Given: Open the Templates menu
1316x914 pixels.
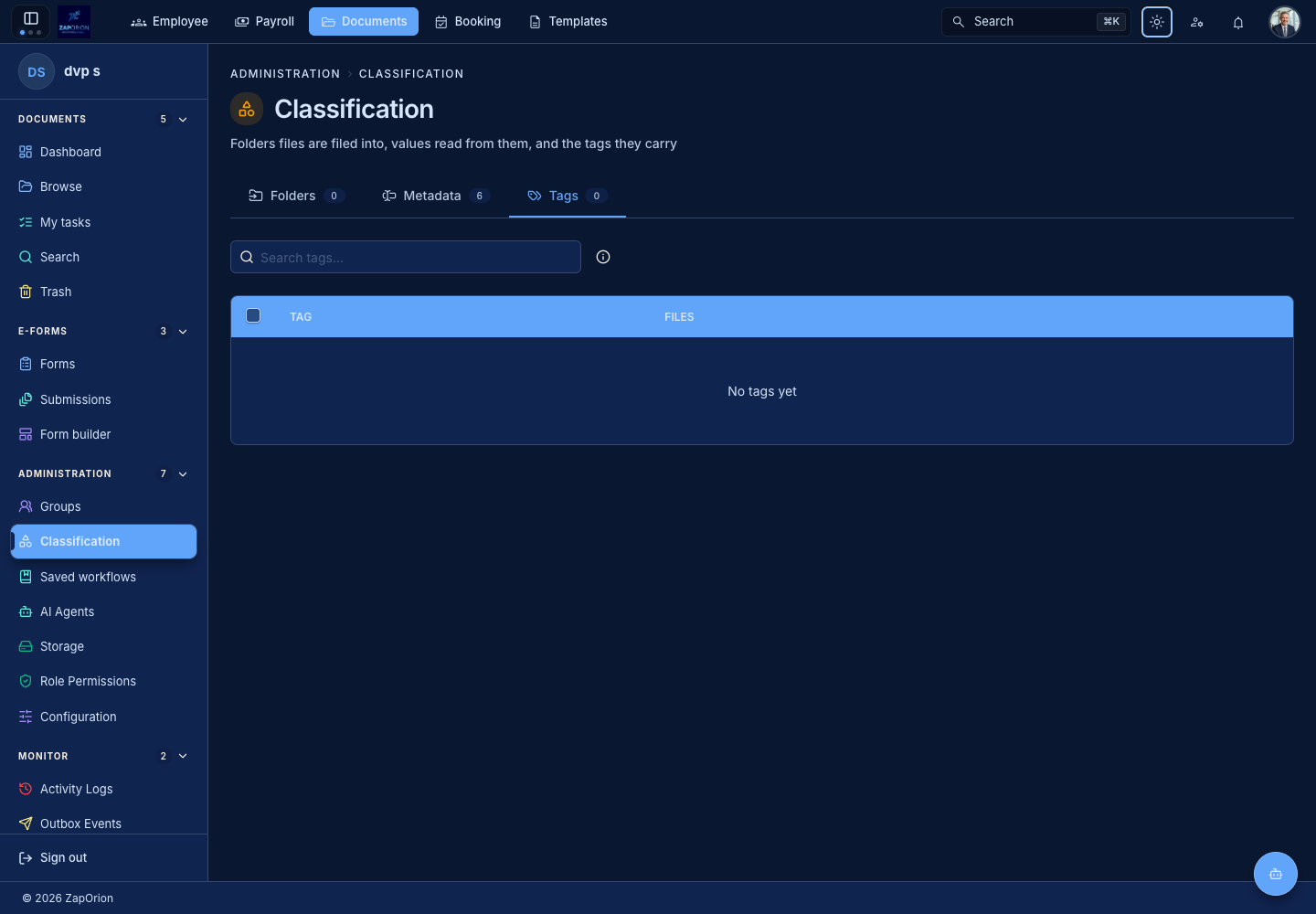Looking at the screenshot, I should (x=568, y=21).
